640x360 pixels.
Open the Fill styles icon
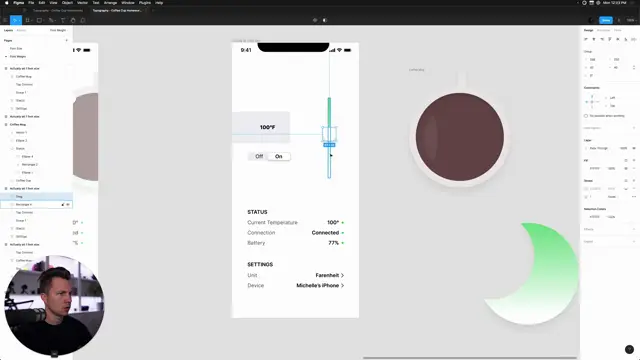click(626, 160)
